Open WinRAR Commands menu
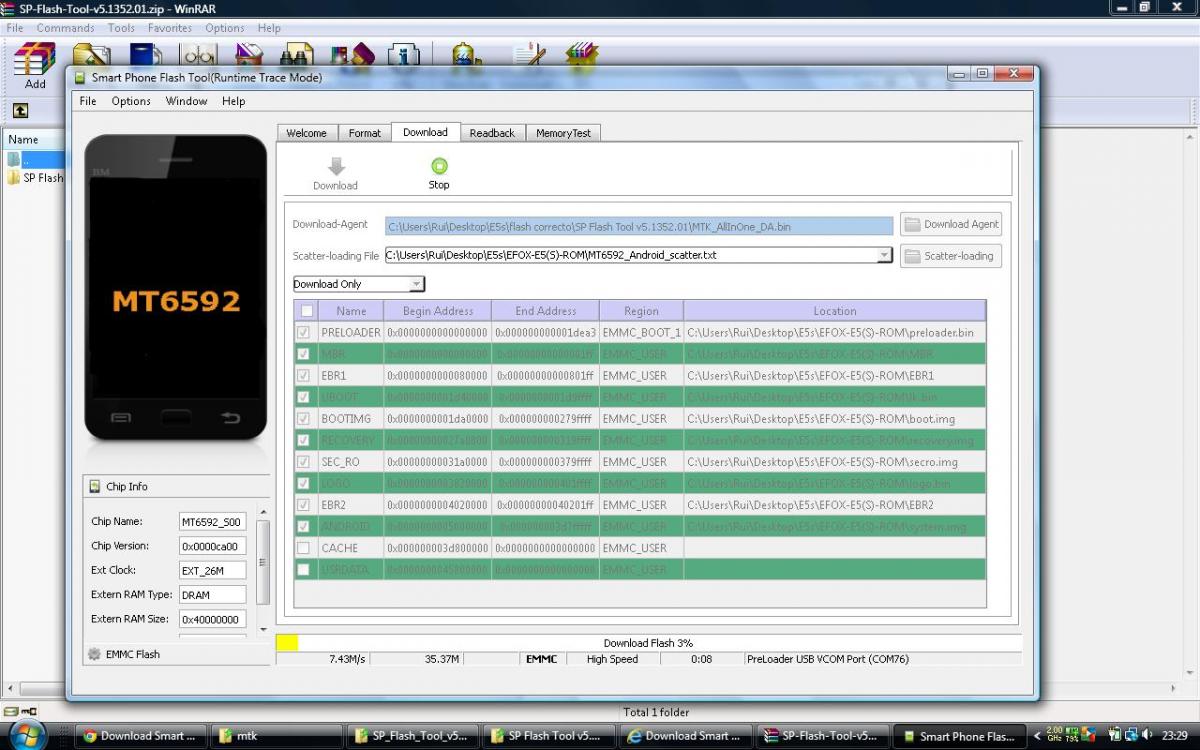The width and height of the screenshot is (1200, 750). click(65, 28)
